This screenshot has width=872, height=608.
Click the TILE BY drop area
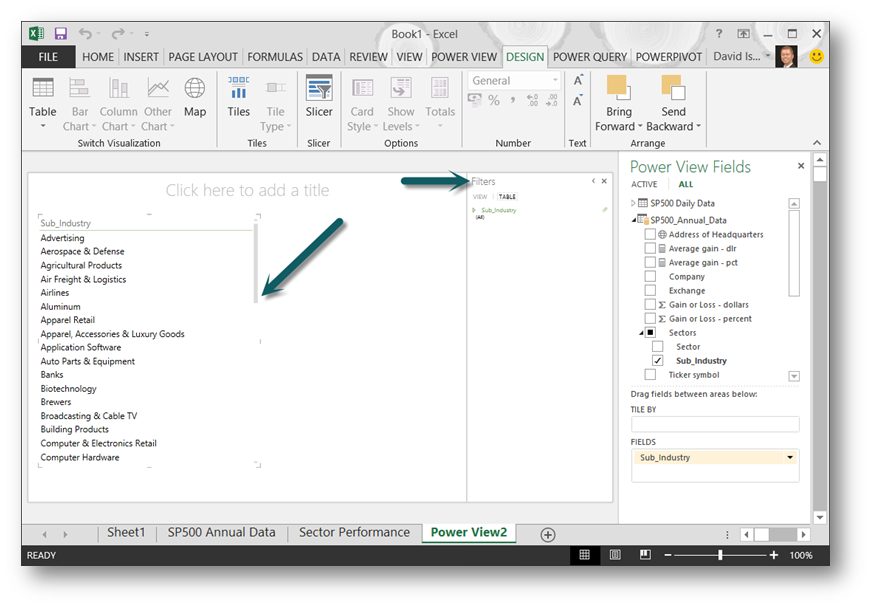coord(715,424)
